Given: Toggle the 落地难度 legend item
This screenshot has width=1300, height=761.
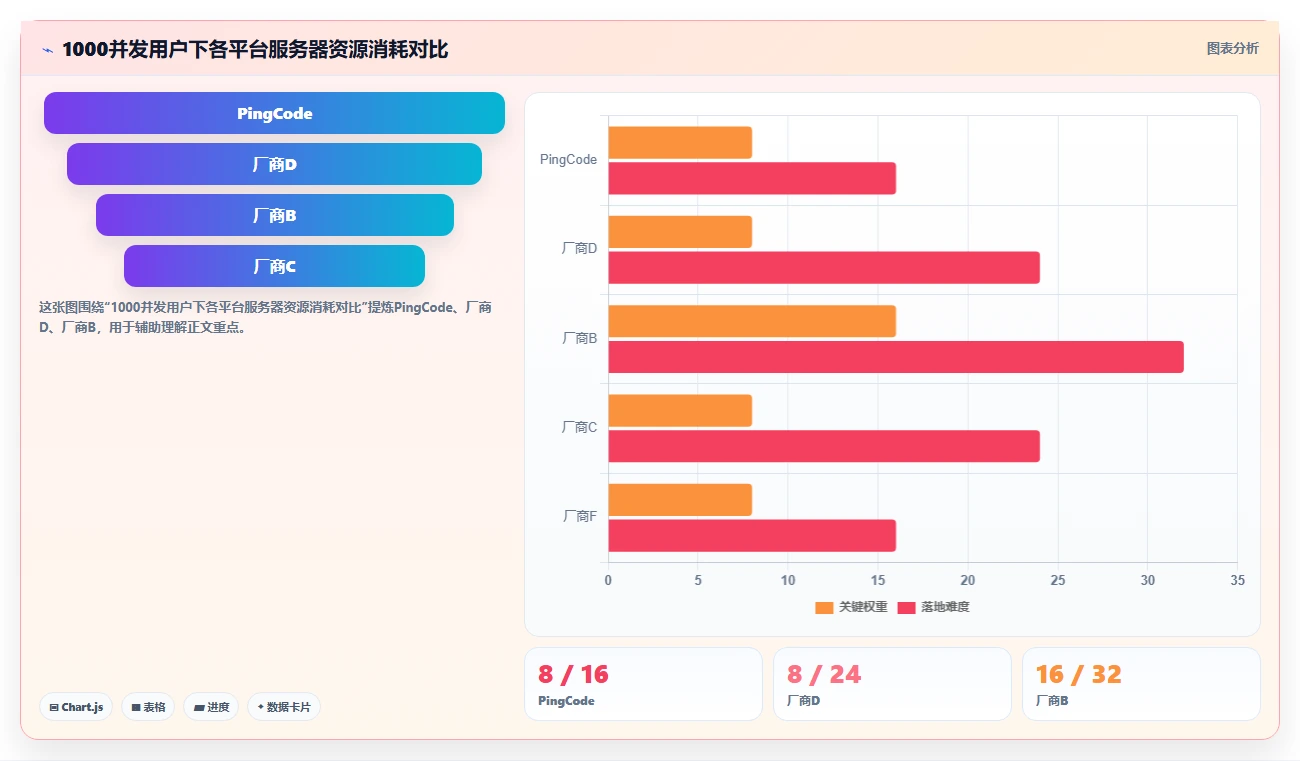Looking at the screenshot, I should pyautogui.click(x=933, y=607).
